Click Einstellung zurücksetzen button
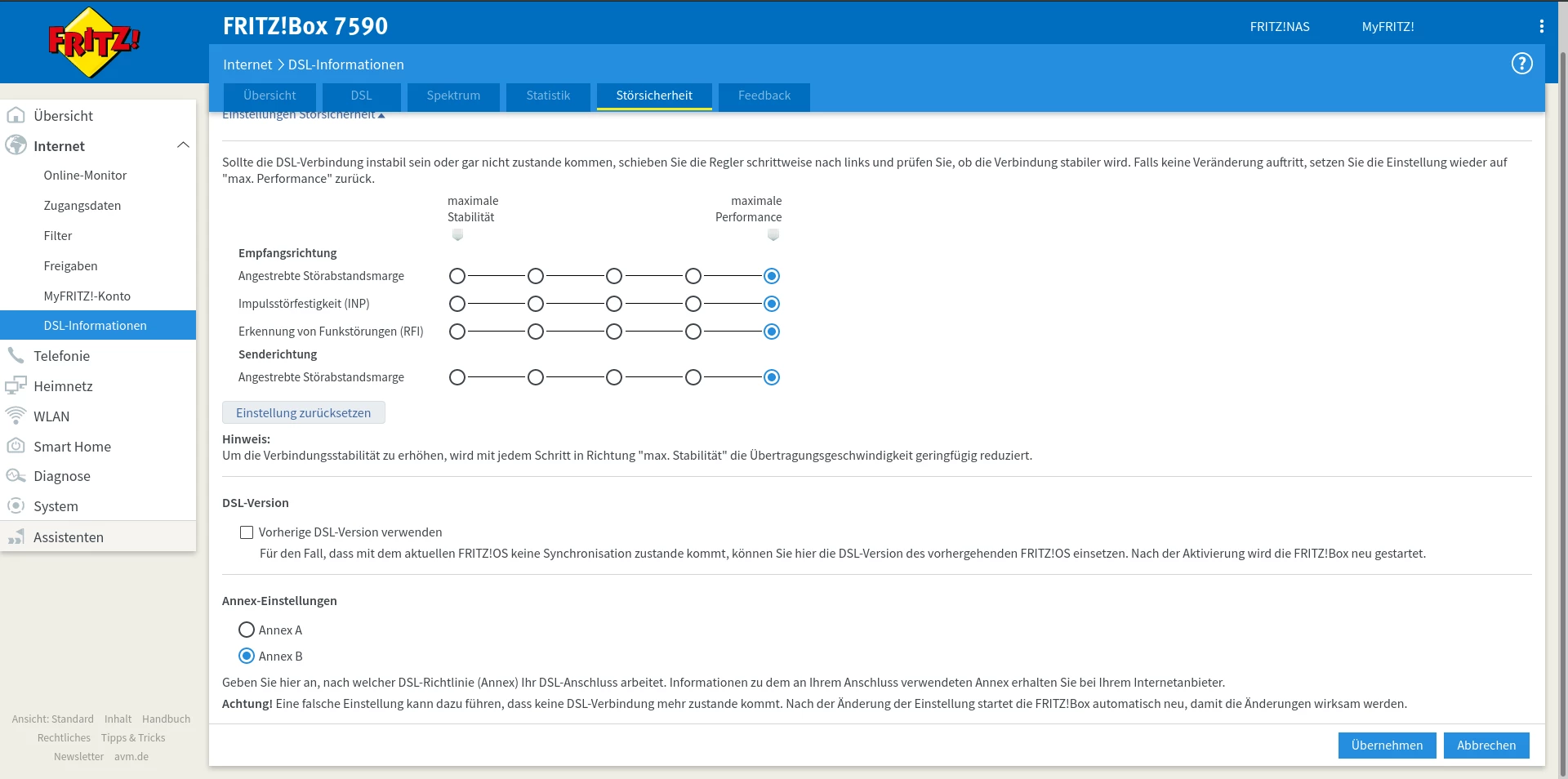 (x=304, y=412)
